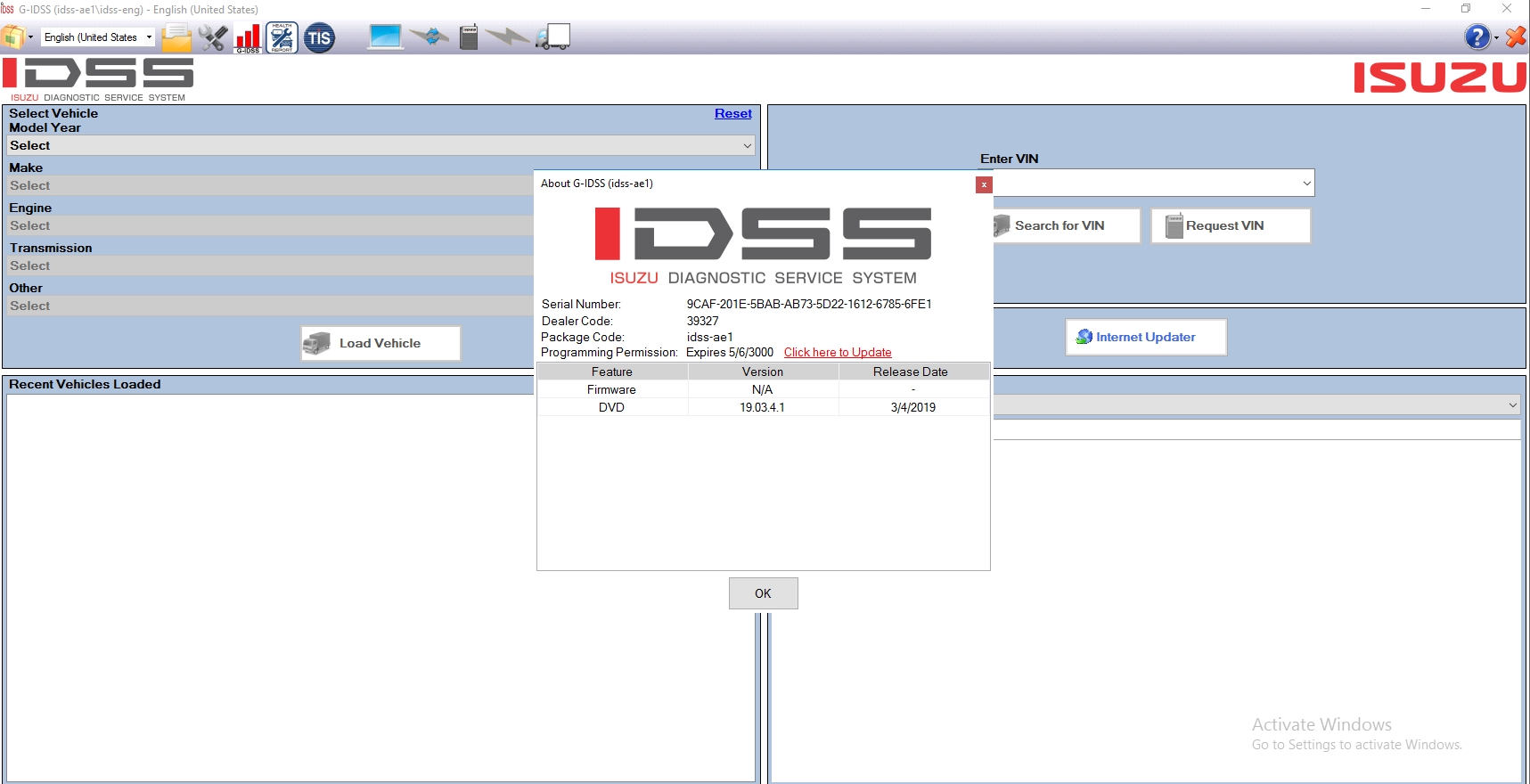Click the ISUZU logo at top right

coord(1440,77)
